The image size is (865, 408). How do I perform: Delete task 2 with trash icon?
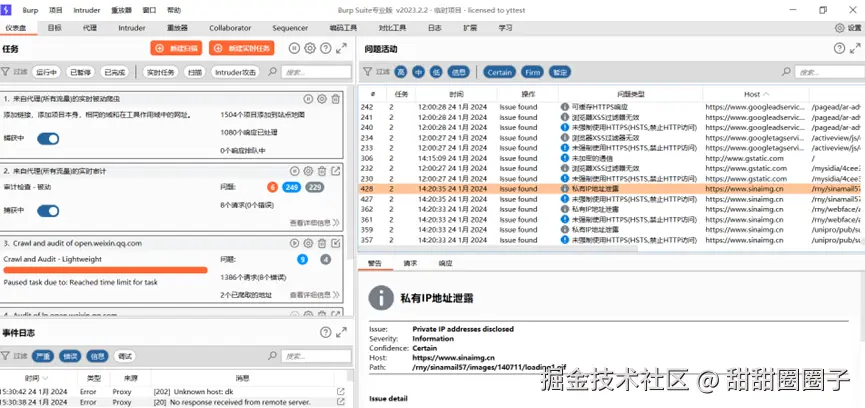tap(322, 171)
